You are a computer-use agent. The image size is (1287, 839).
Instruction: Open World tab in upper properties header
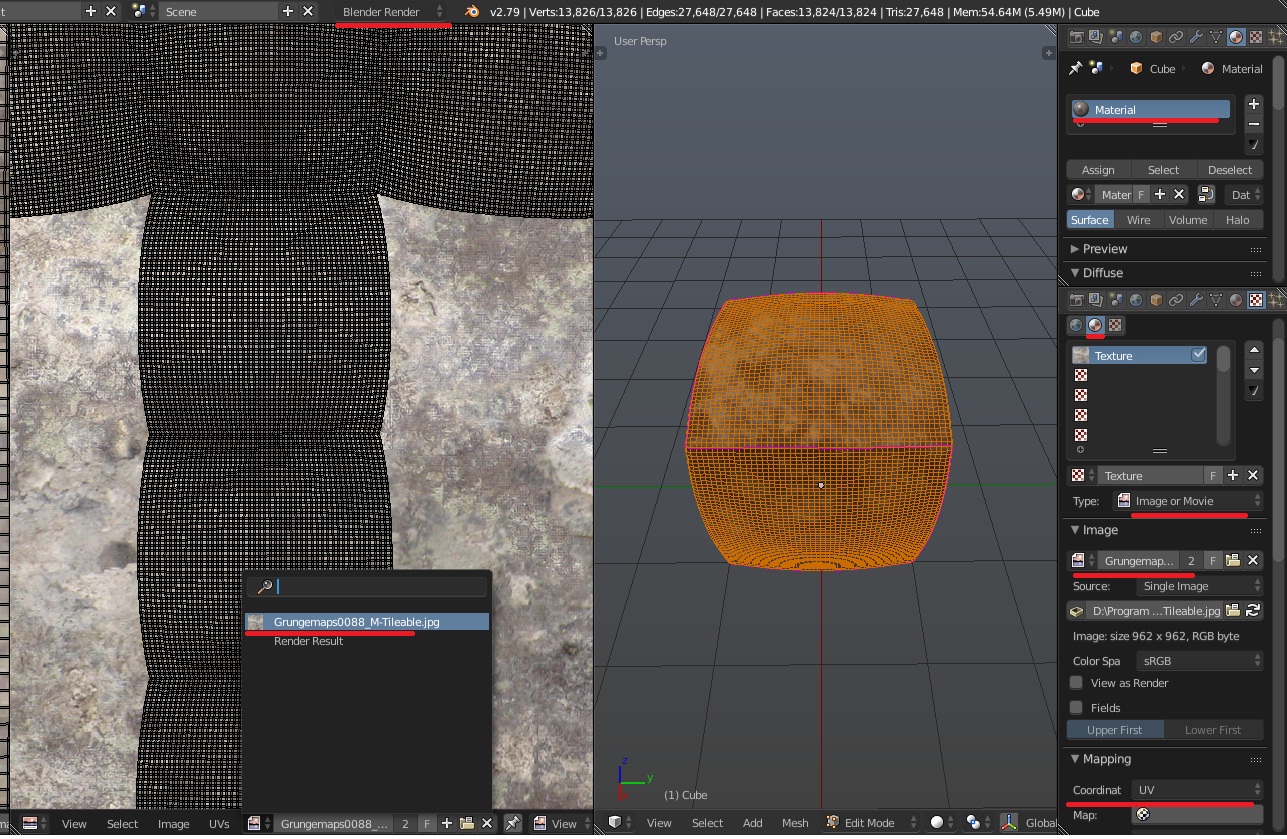click(1136, 37)
